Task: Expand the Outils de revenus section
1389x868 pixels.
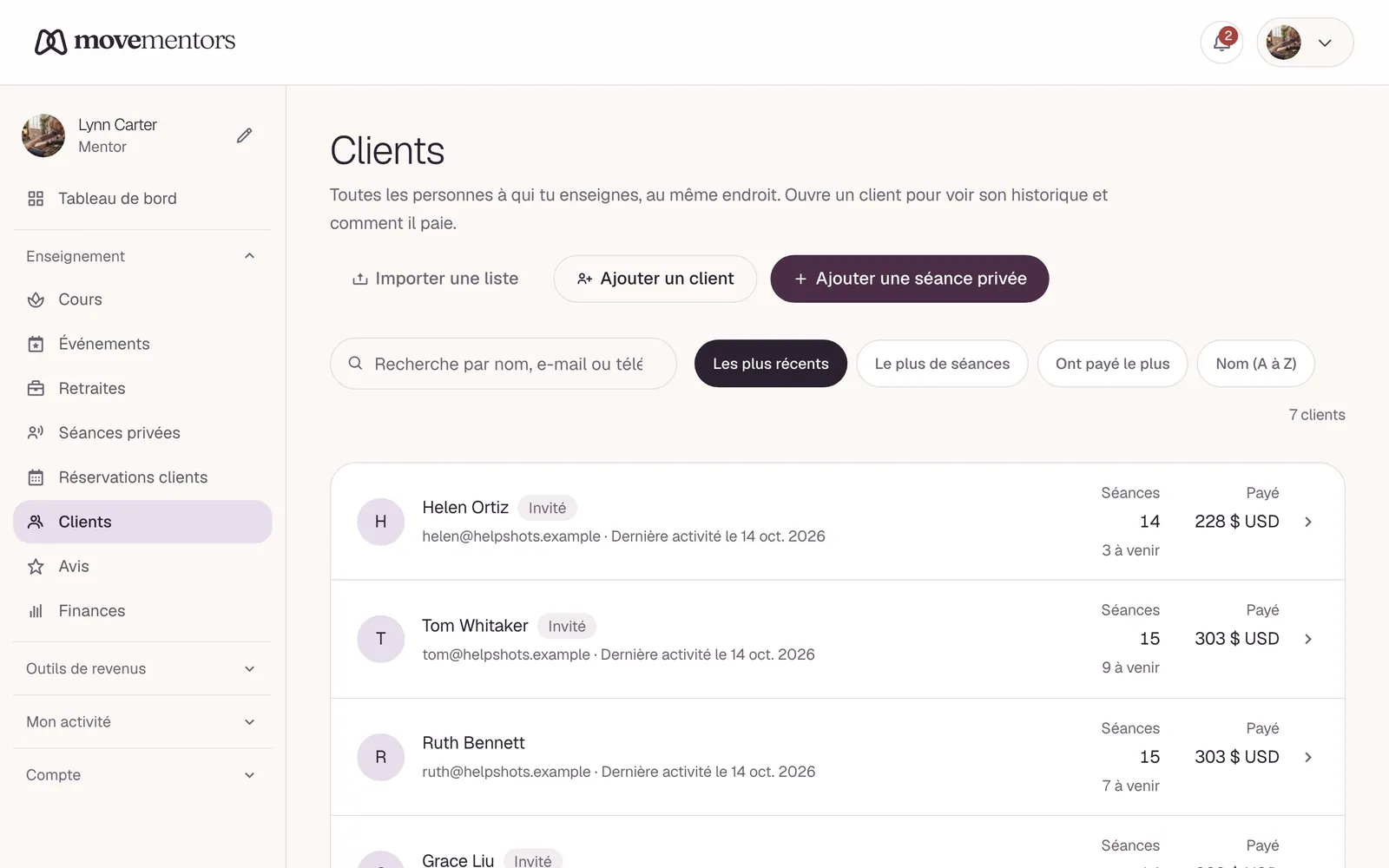Action: (x=142, y=668)
